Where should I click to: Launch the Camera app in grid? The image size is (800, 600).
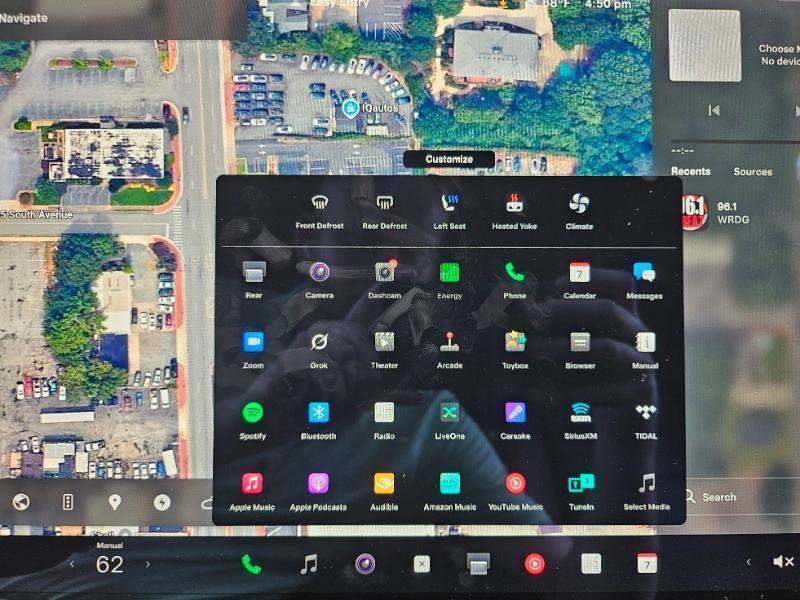319,279
